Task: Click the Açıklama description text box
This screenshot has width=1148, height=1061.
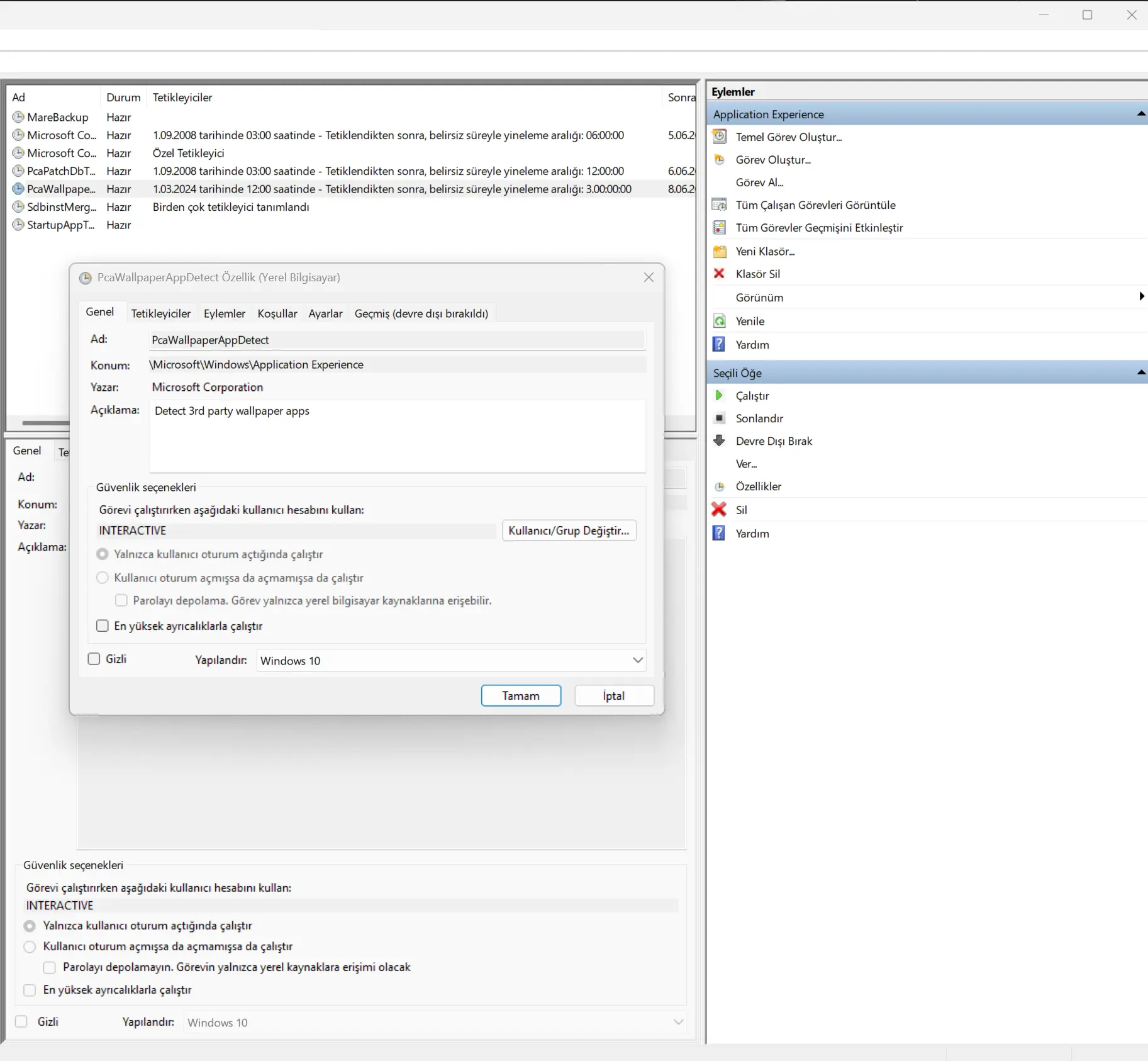Action: click(397, 436)
